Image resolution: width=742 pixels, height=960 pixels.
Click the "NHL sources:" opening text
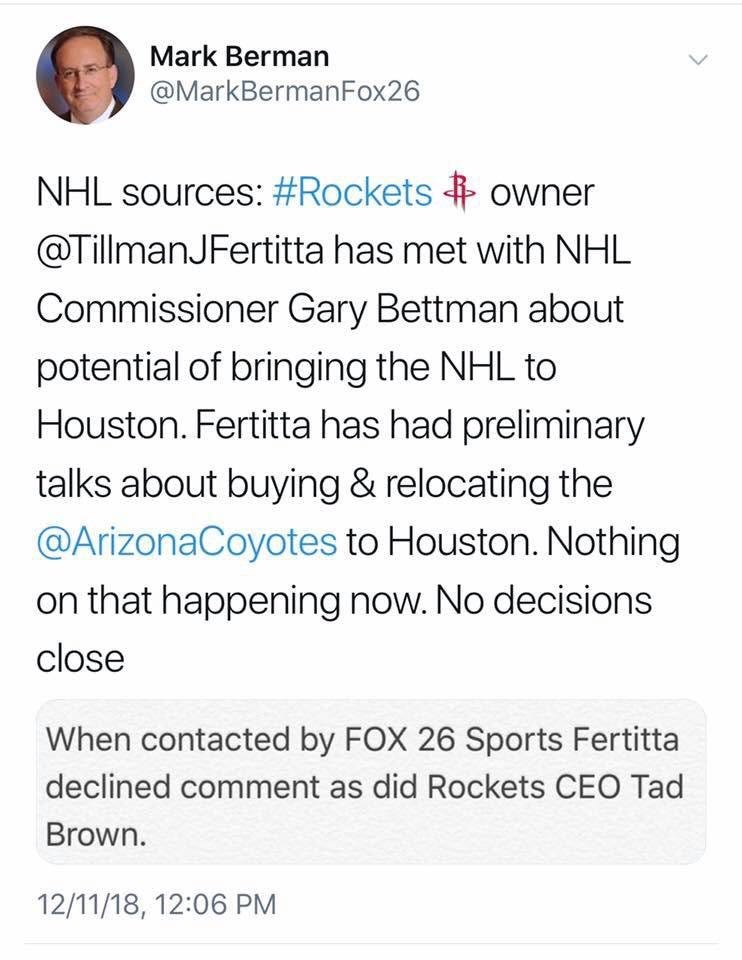(x=150, y=192)
